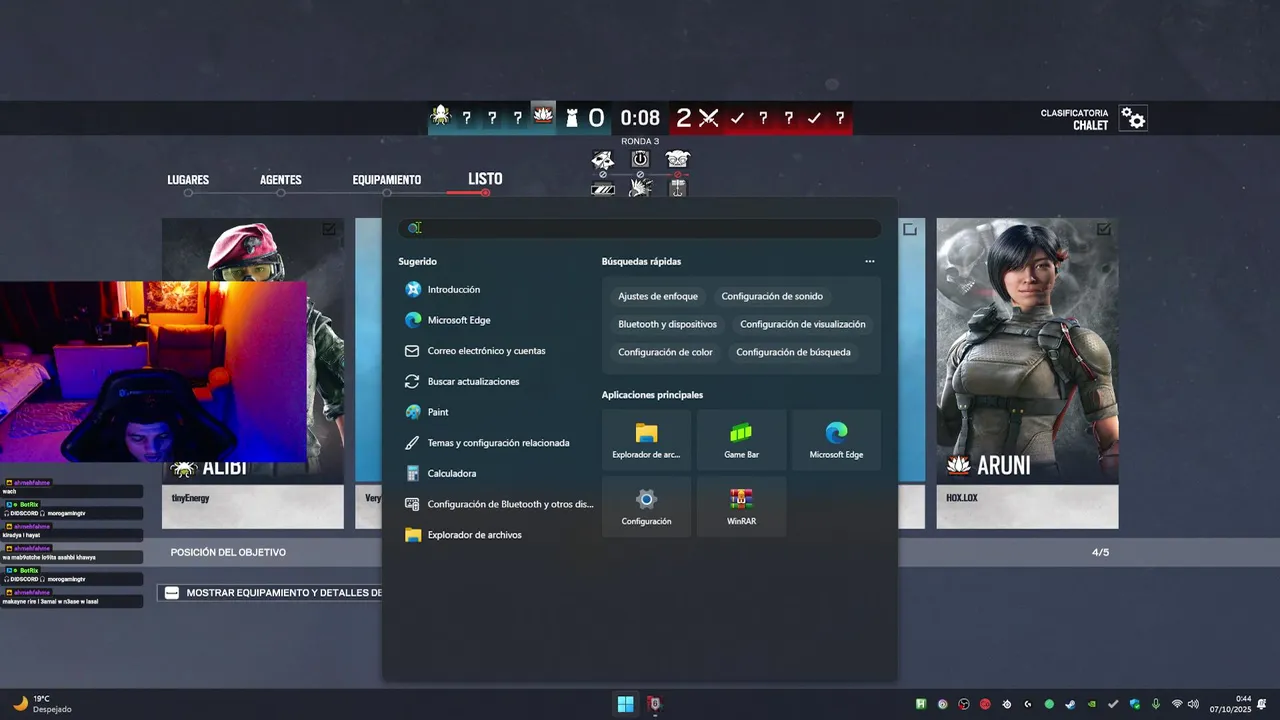Switch to the AGENTES phase tab
1280x720 pixels.
[281, 180]
